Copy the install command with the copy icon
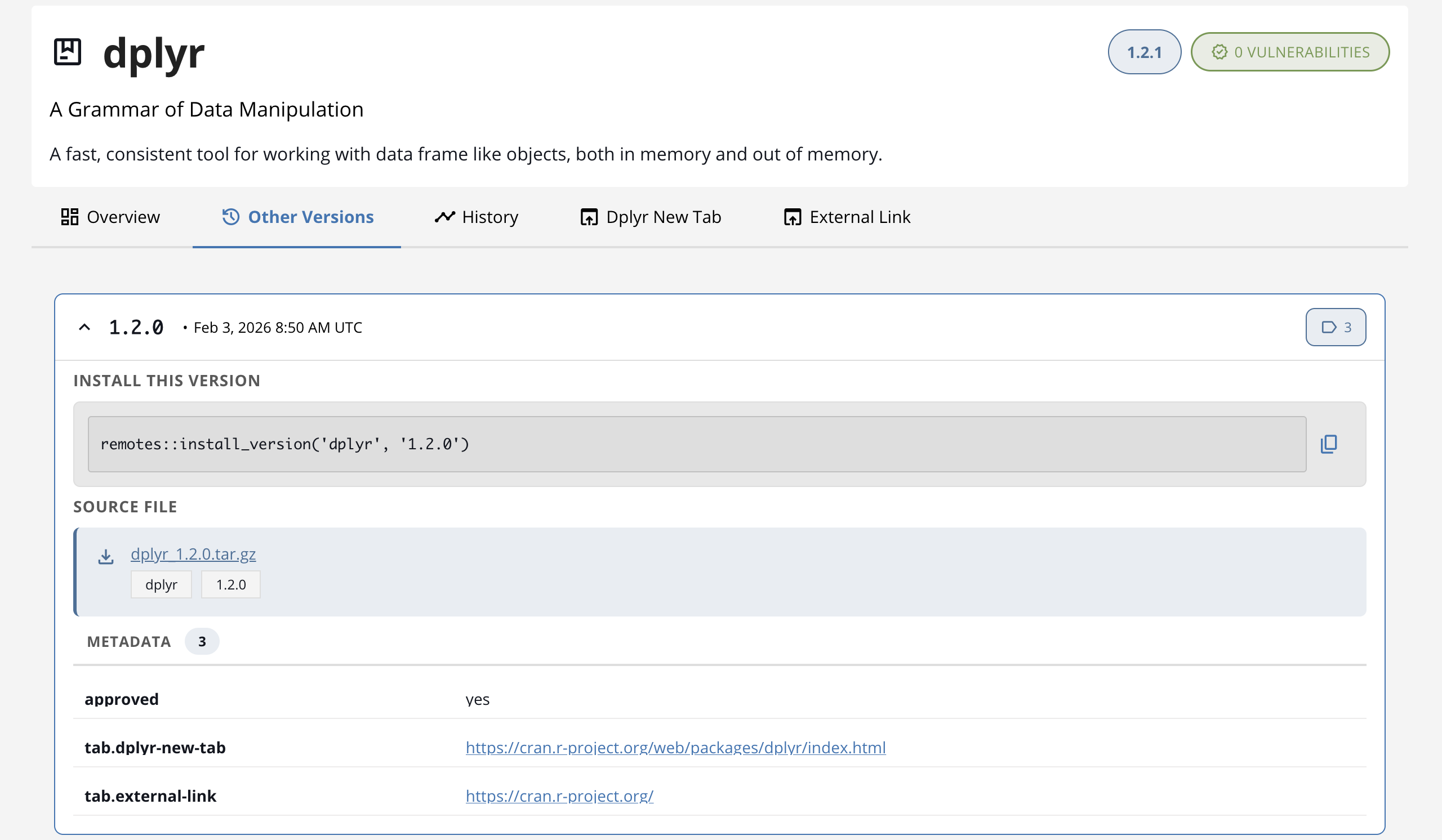The height and width of the screenshot is (840, 1442). click(1329, 444)
